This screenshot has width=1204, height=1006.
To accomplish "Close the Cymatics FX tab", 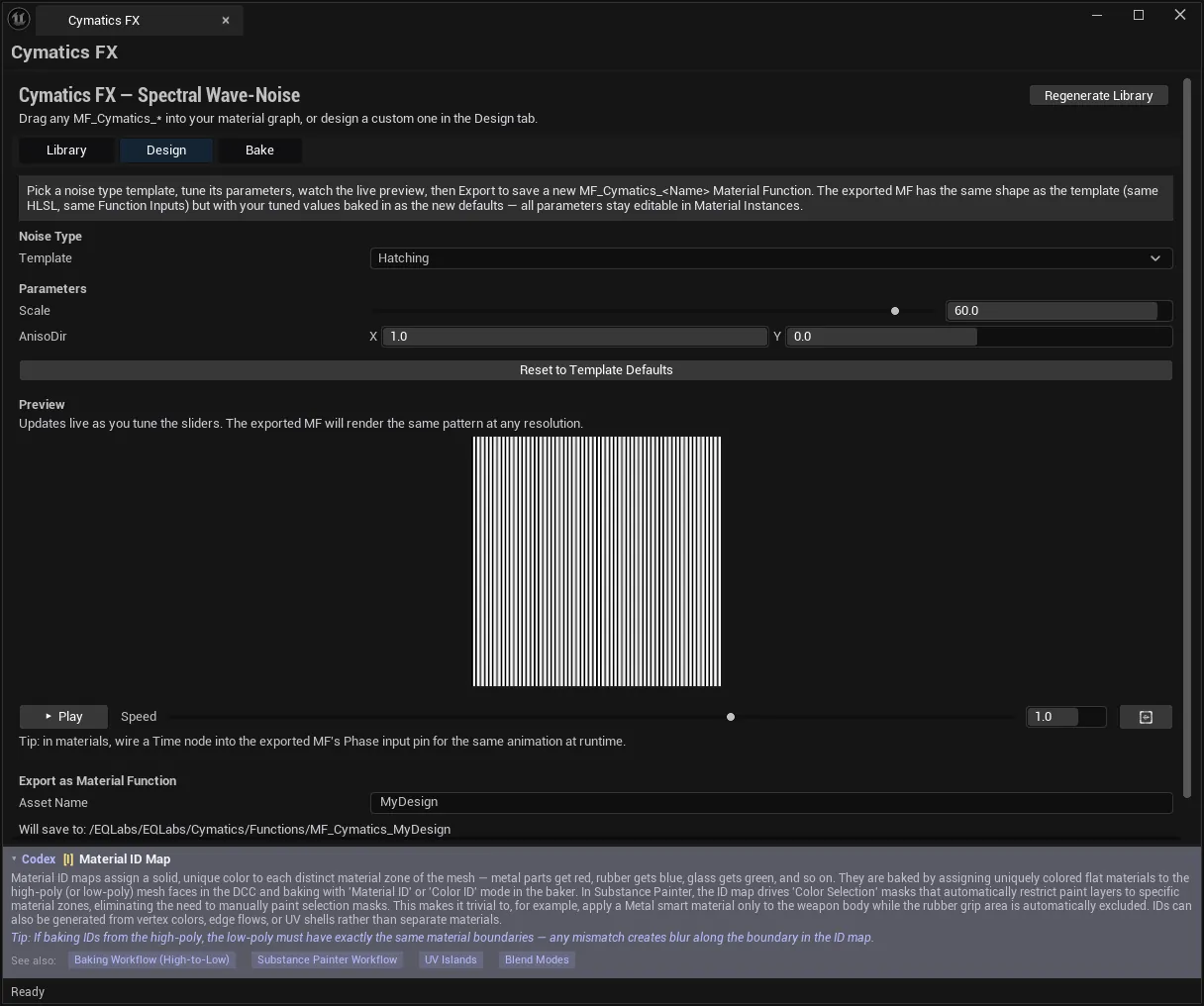I will tap(226, 20).
